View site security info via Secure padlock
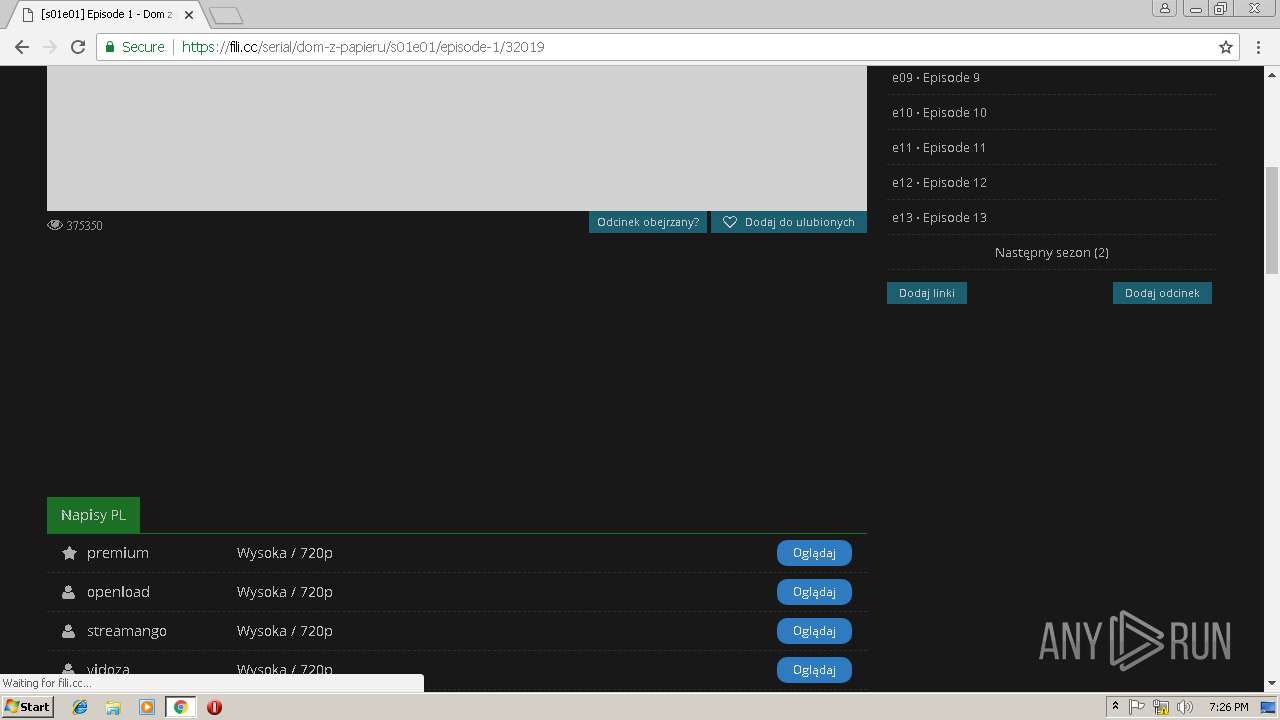This screenshot has width=1280, height=720. pyautogui.click(x=135, y=47)
